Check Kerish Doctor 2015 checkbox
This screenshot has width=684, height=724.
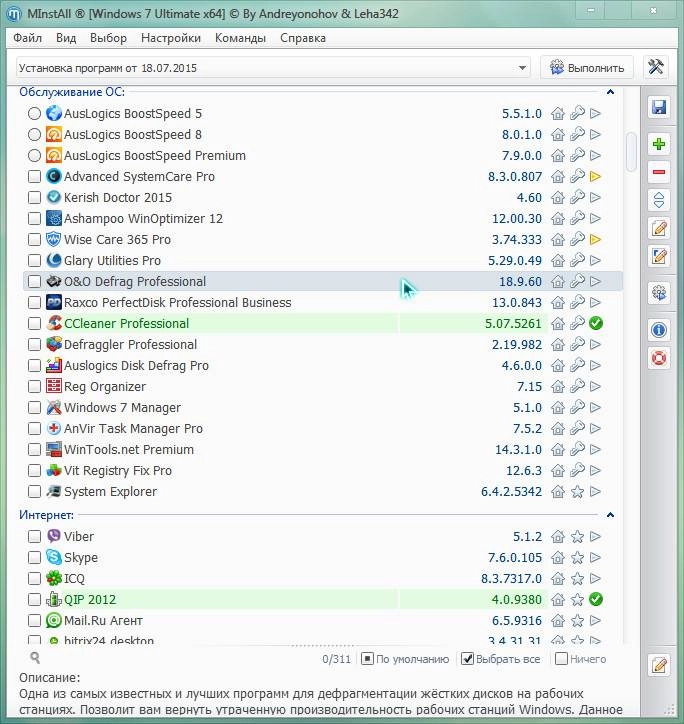click(x=34, y=198)
